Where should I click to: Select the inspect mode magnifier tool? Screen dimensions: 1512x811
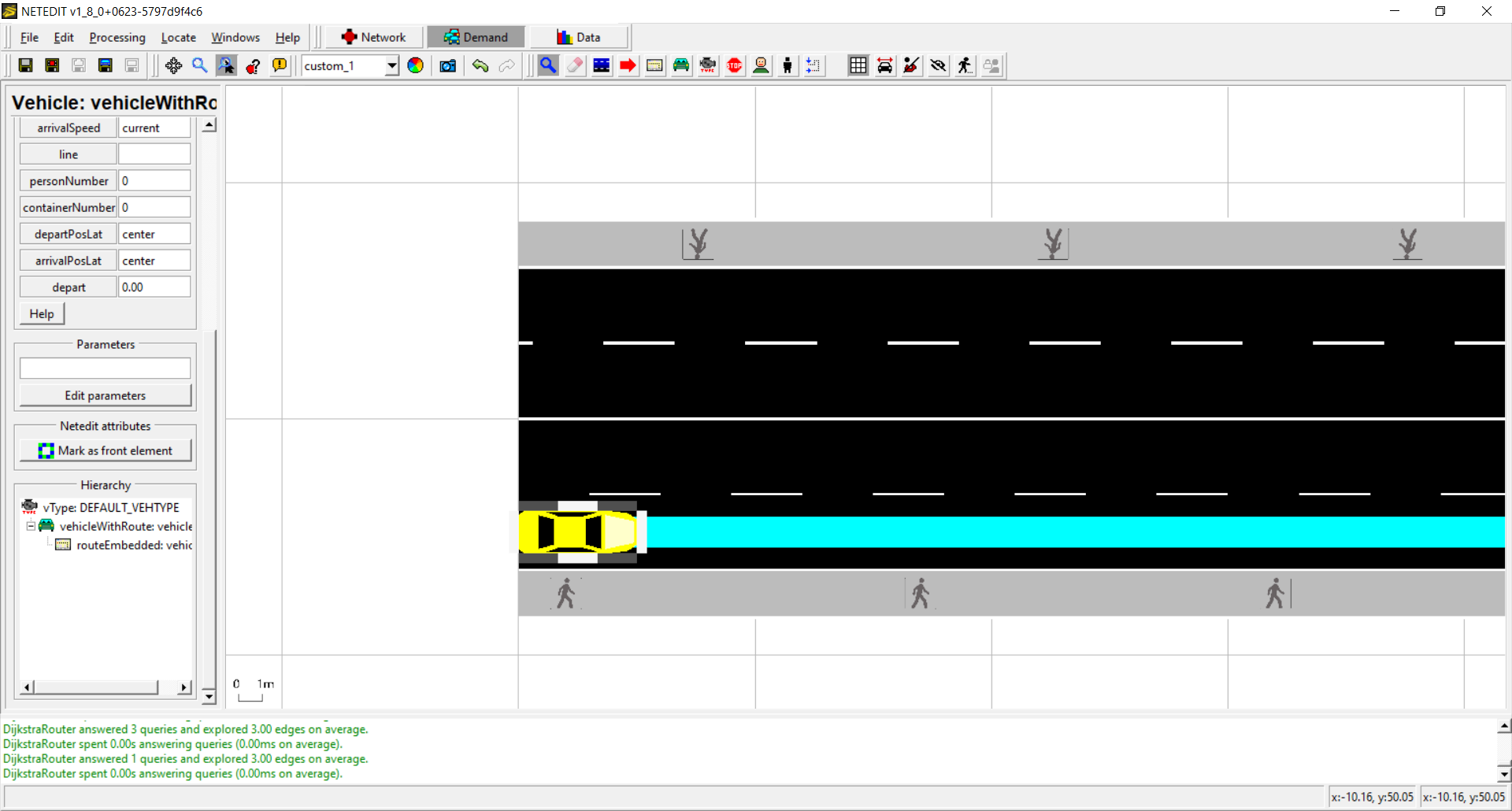tap(548, 66)
